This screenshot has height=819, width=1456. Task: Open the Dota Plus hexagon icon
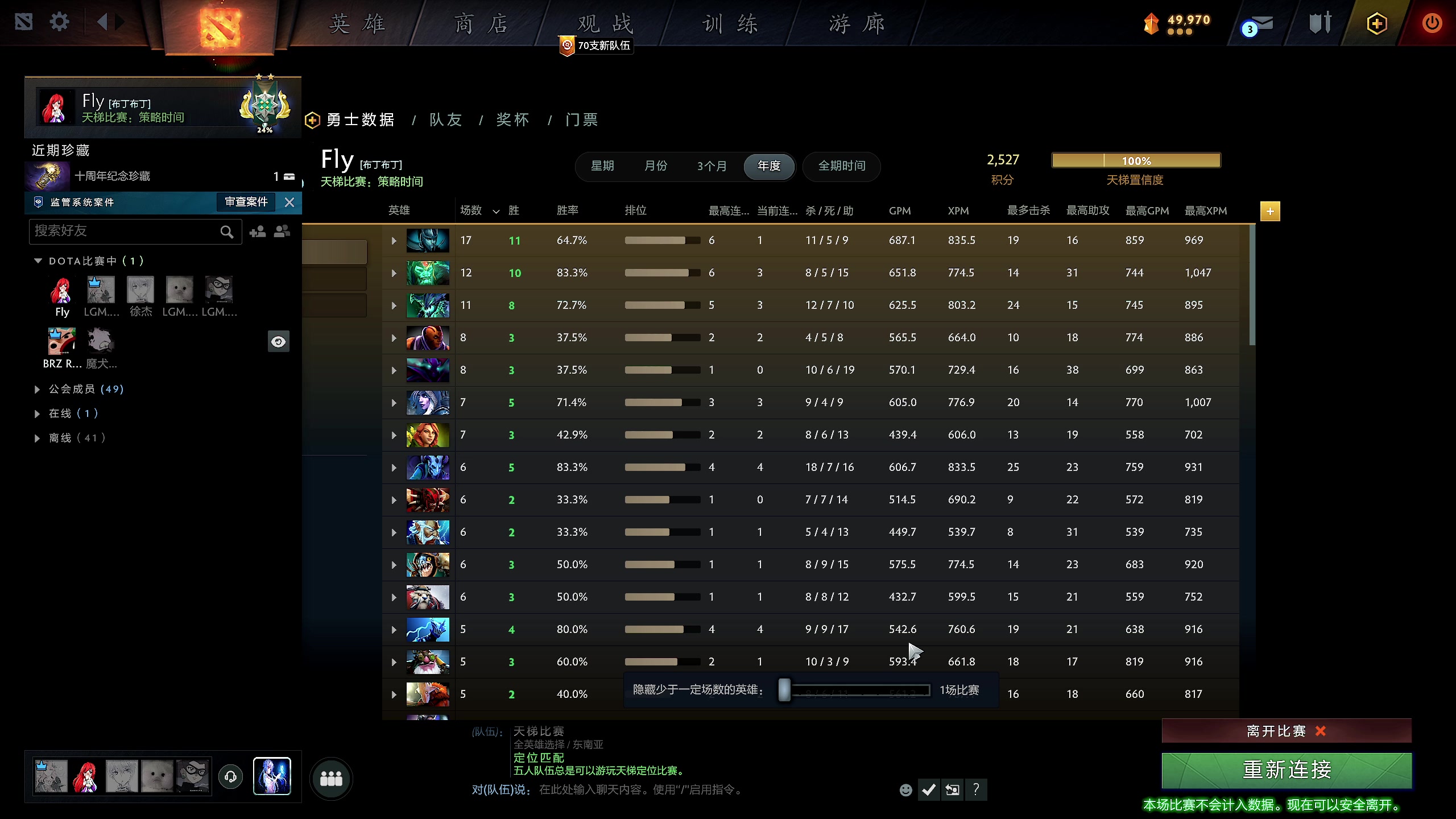[1376, 23]
